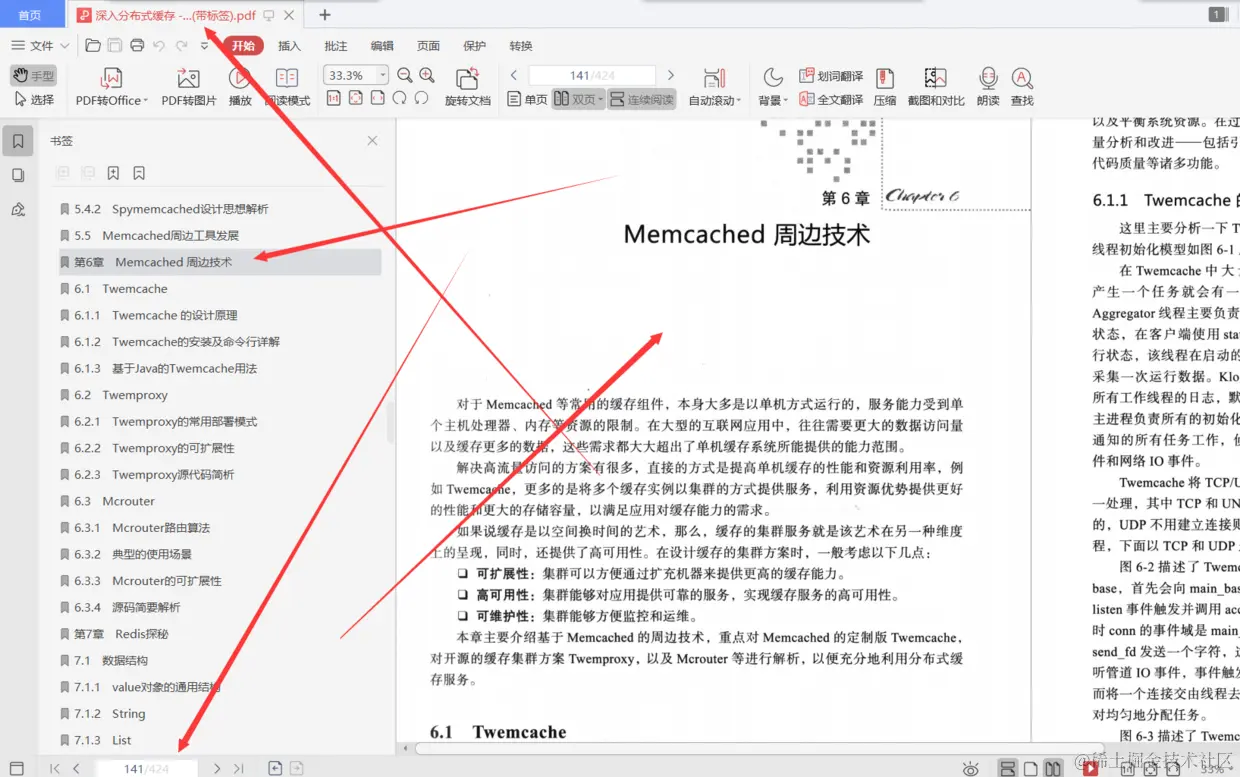Open zoom percentage dropdown 33.3%
1240x777 pixels.
tap(383, 76)
